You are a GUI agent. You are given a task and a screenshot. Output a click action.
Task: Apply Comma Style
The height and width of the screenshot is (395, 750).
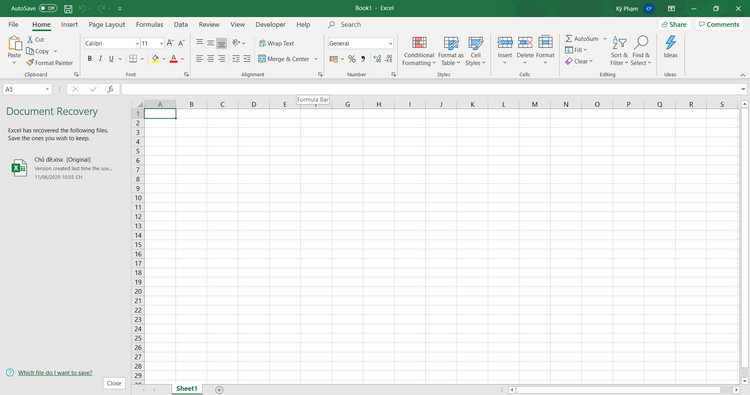363,59
